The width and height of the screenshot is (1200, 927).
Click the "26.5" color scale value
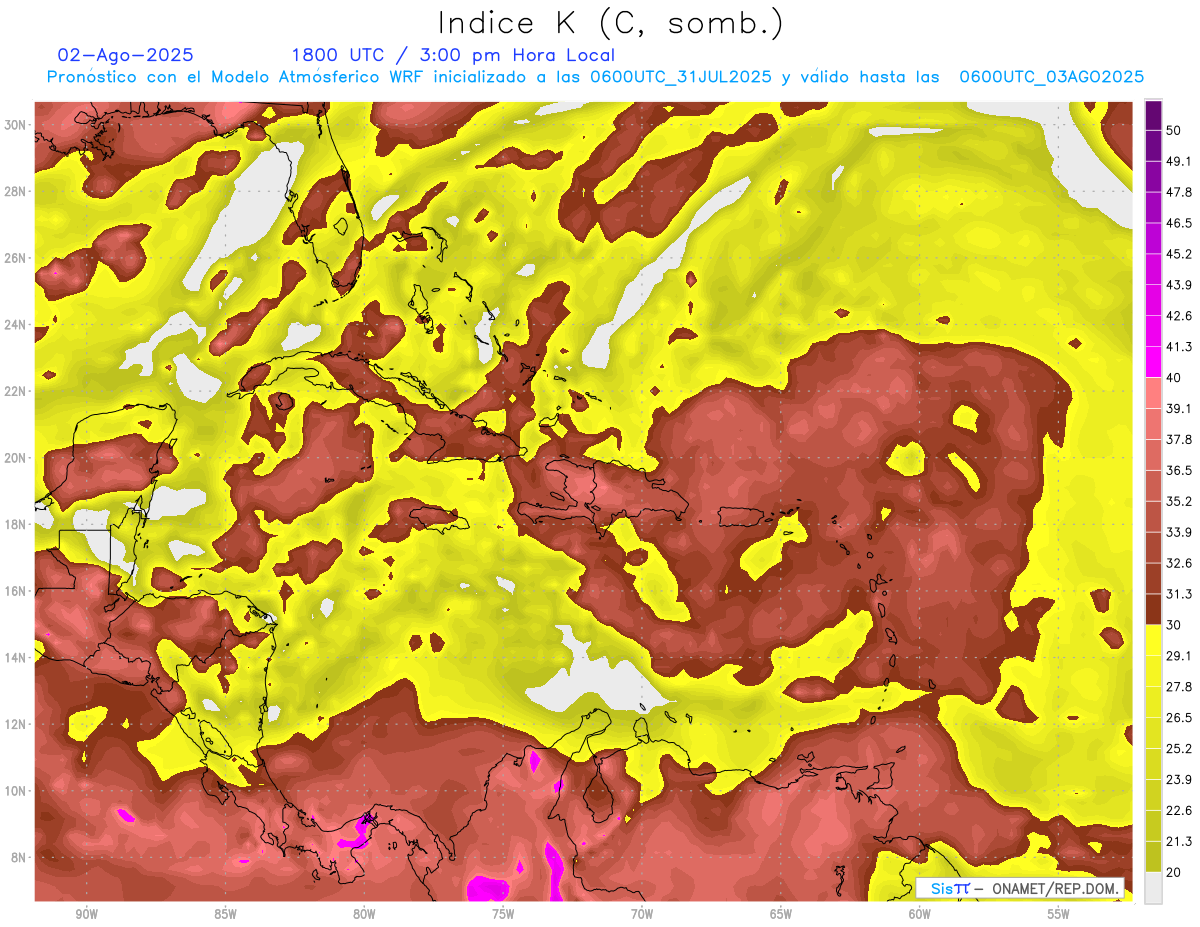(1178, 718)
